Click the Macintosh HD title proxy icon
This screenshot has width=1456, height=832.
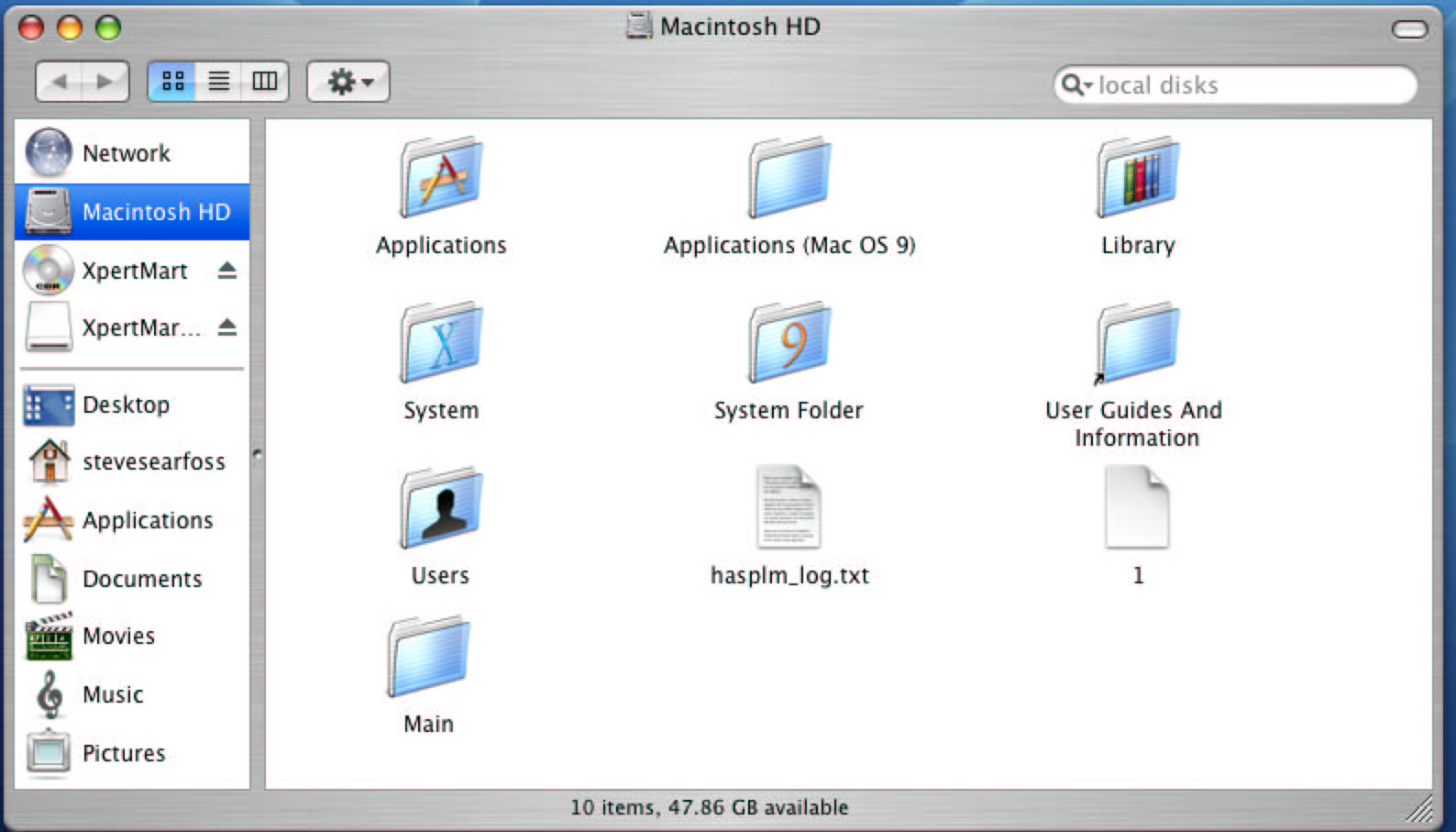point(639,26)
